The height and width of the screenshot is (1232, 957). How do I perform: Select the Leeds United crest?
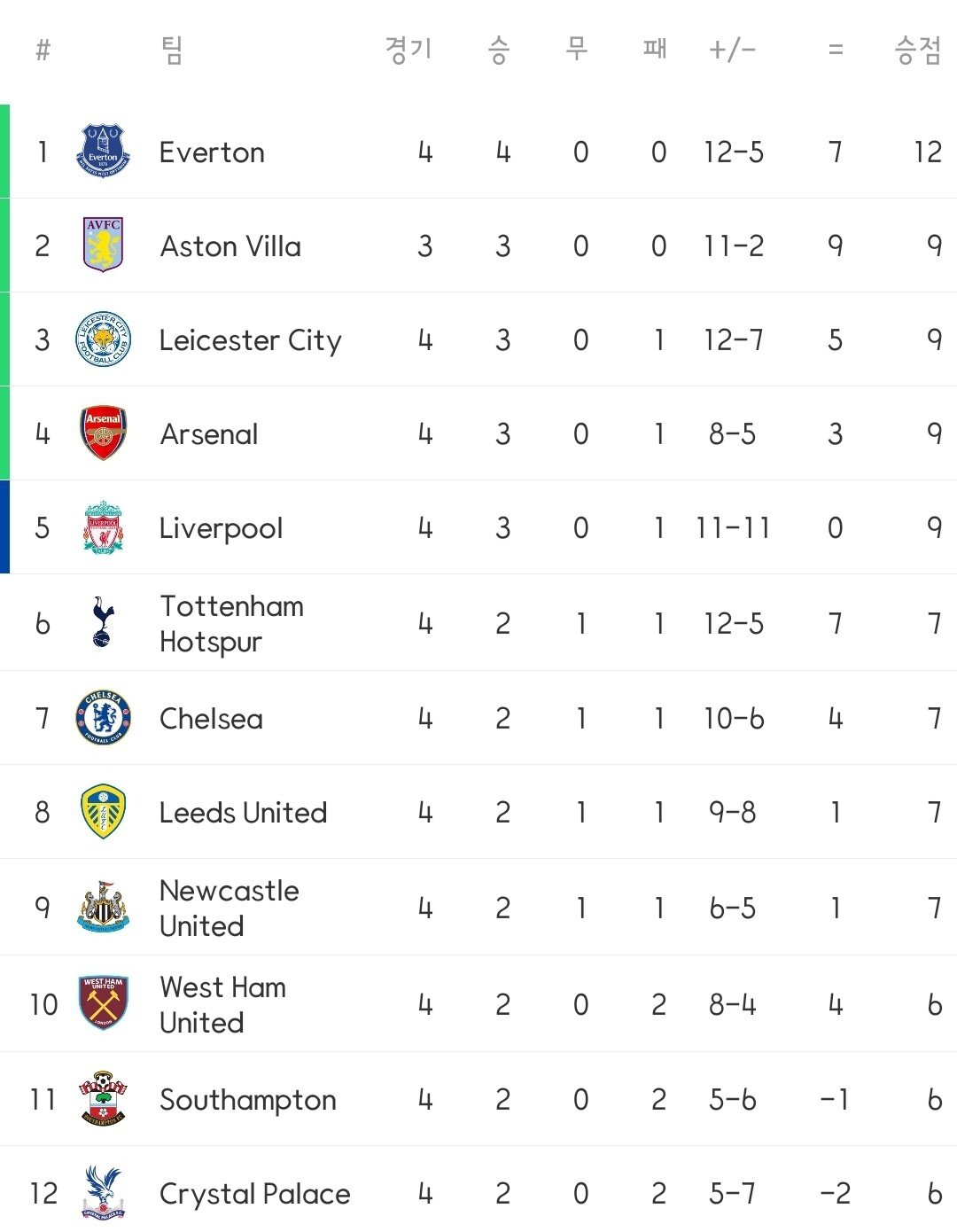(x=104, y=812)
